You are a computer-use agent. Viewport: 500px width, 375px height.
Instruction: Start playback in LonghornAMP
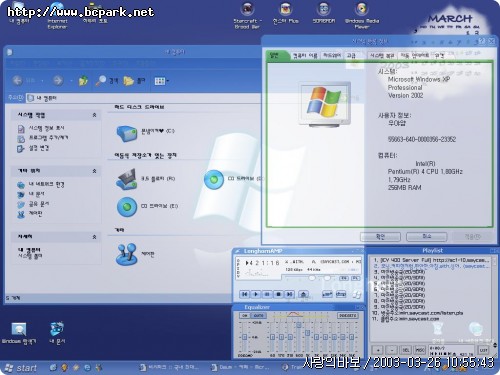[x=256, y=294]
